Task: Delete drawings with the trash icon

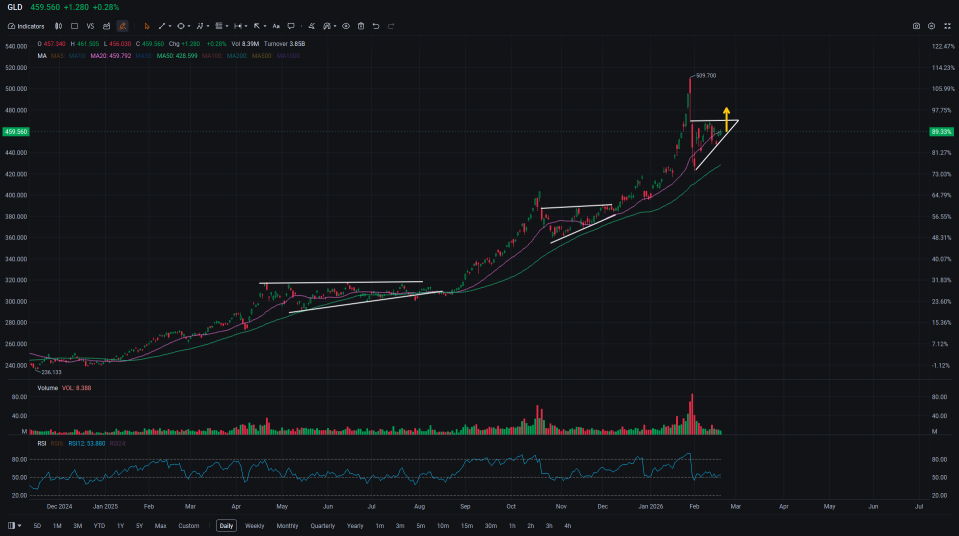Action: click(361, 26)
